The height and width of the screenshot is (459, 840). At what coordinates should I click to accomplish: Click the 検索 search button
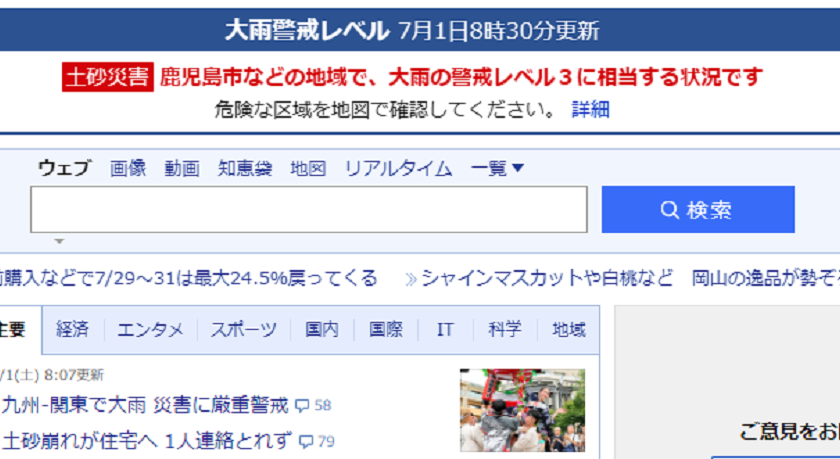(x=698, y=209)
